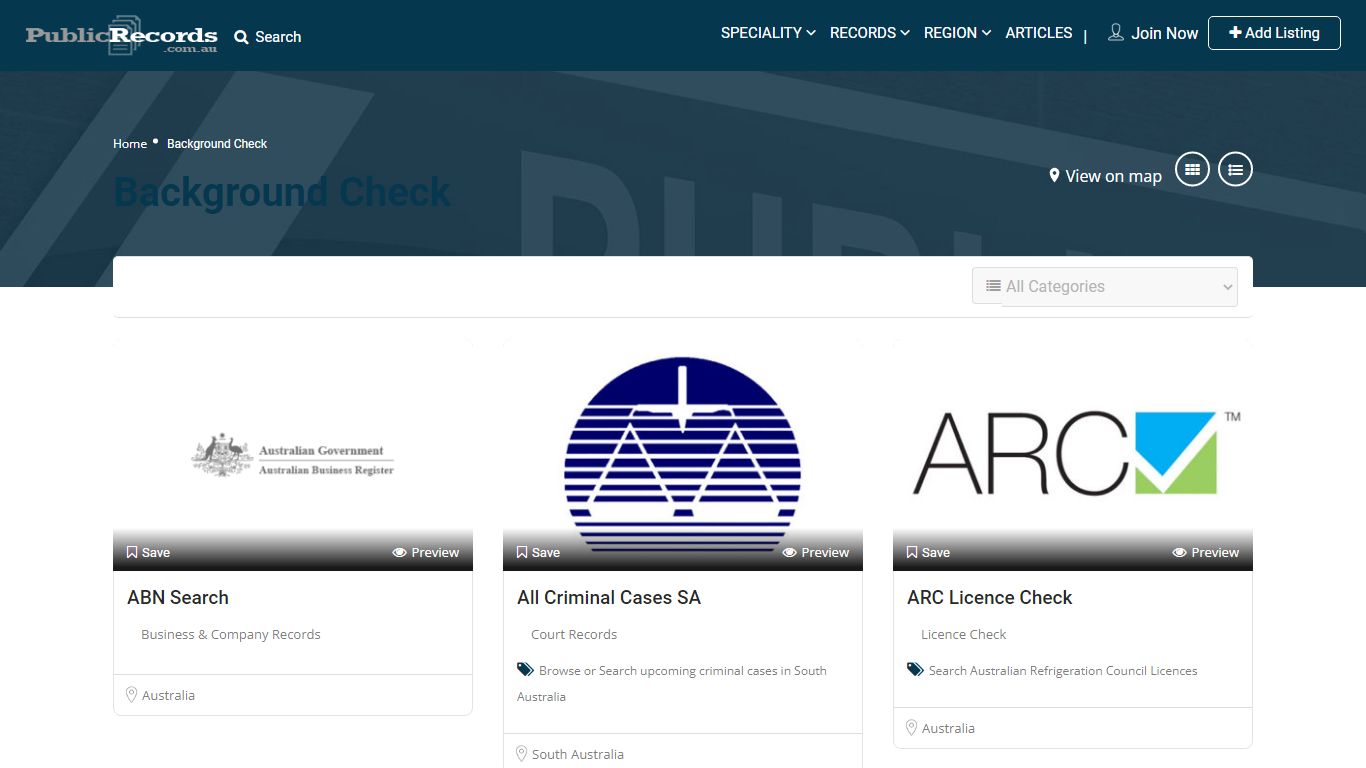Screen dimensions: 1366x768
Task: Open the ARC Licence Check title
Action: [x=989, y=598]
